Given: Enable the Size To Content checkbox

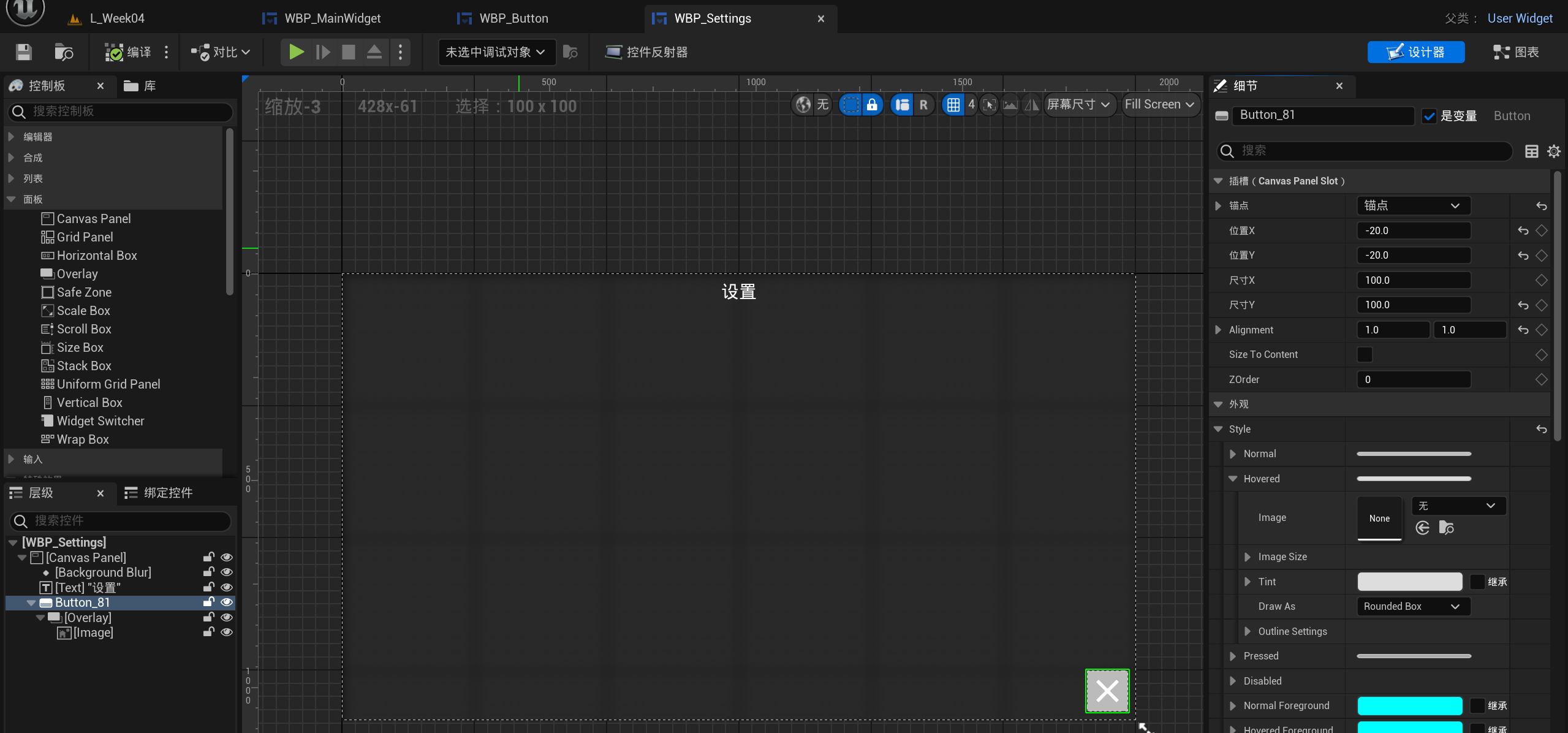Looking at the screenshot, I should point(1365,354).
